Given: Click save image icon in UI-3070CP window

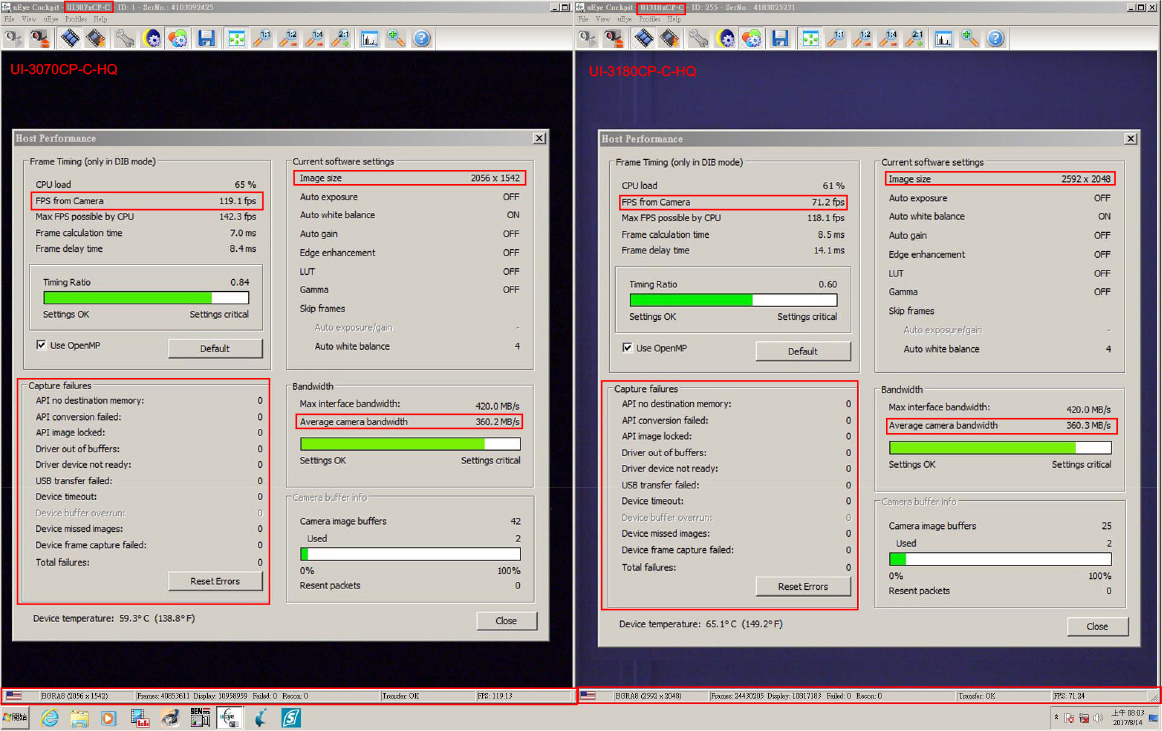Looking at the screenshot, I should pyautogui.click(x=207, y=39).
